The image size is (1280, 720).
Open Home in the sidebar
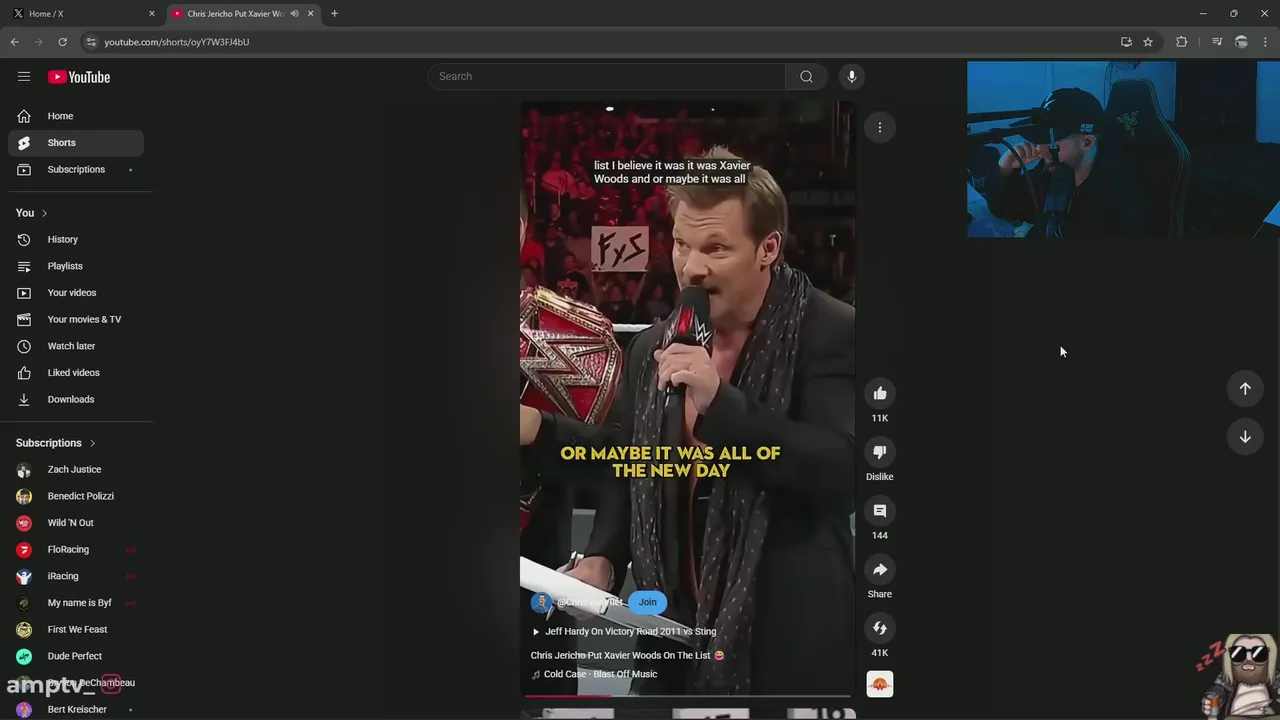click(x=76, y=116)
